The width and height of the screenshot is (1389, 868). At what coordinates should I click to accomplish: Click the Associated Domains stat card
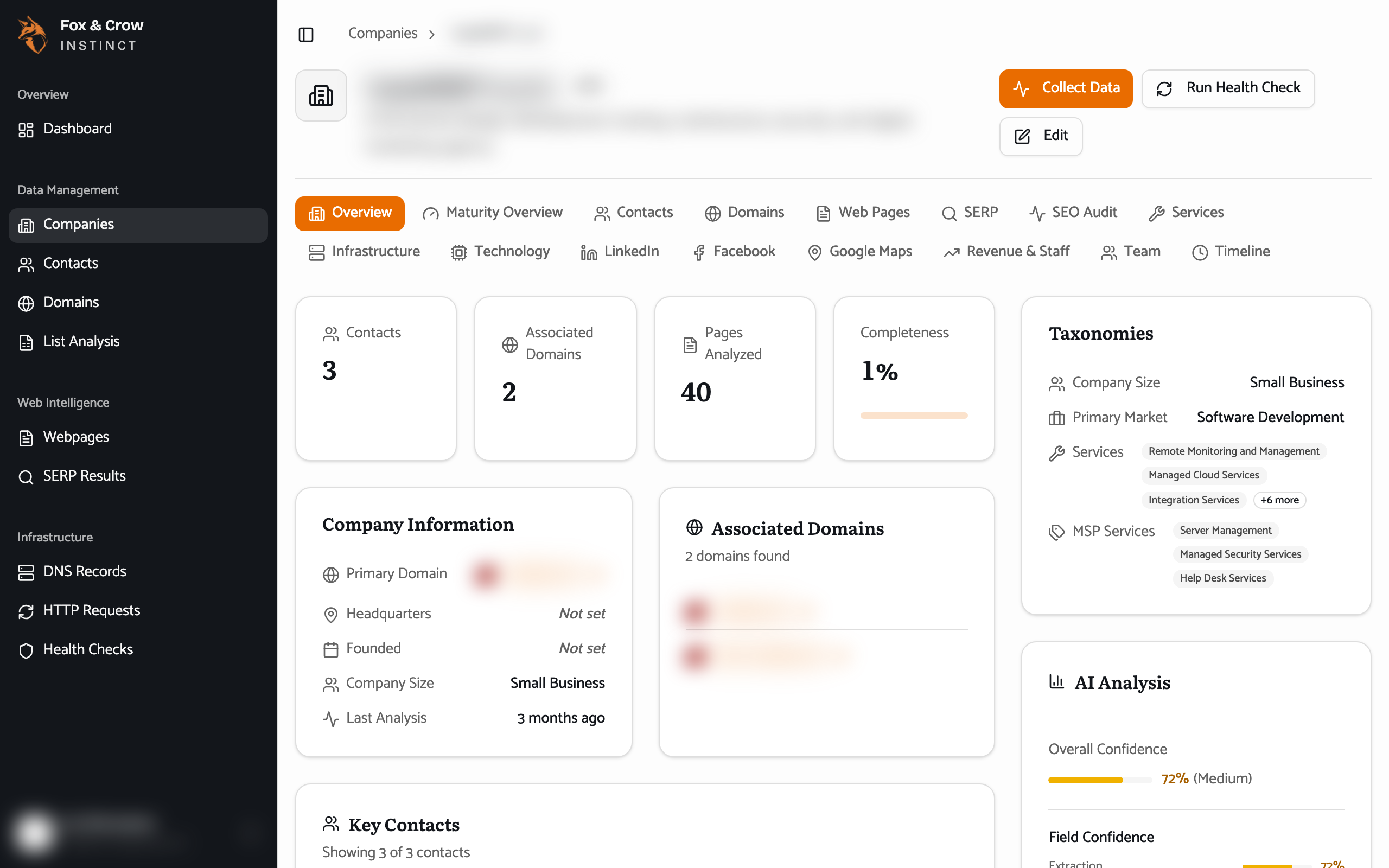(555, 378)
